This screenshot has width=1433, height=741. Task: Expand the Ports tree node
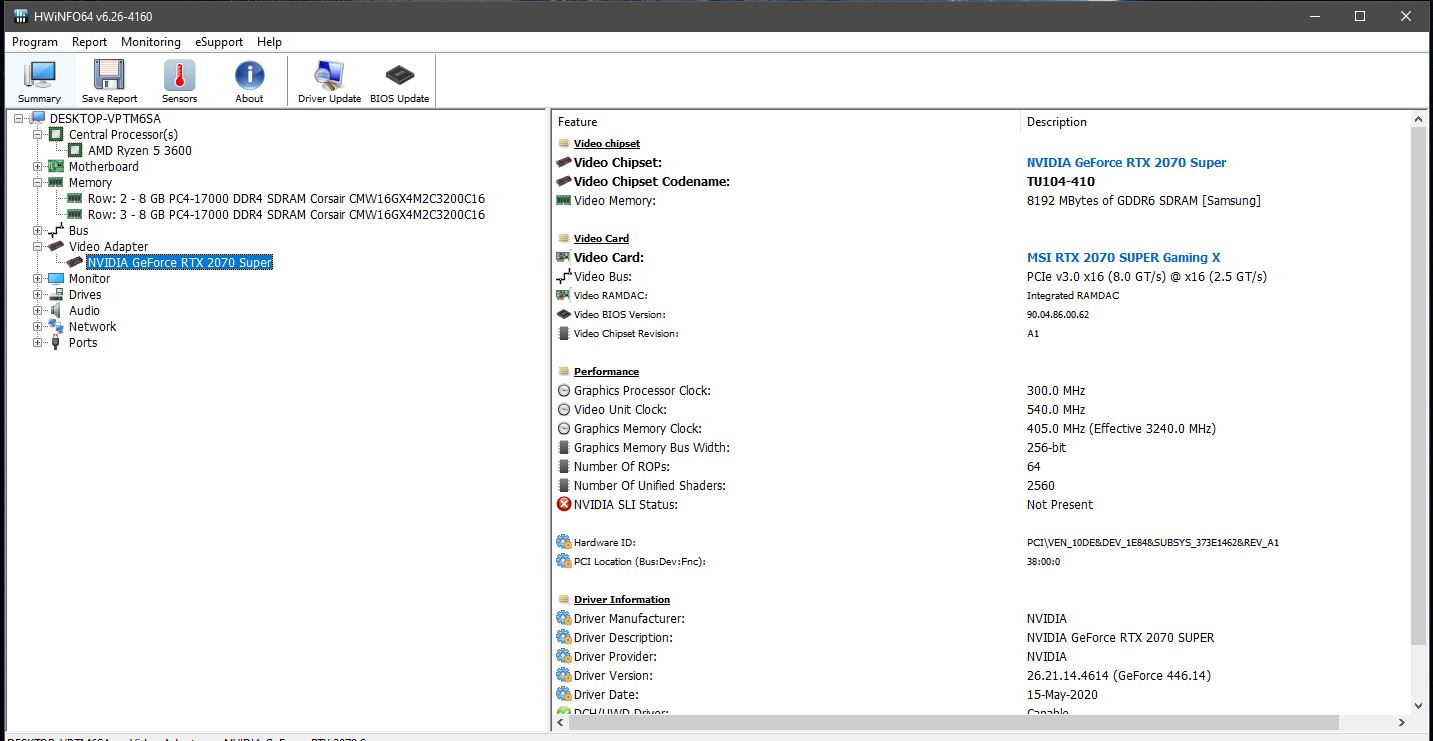pyautogui.click(x=38, y=343)
